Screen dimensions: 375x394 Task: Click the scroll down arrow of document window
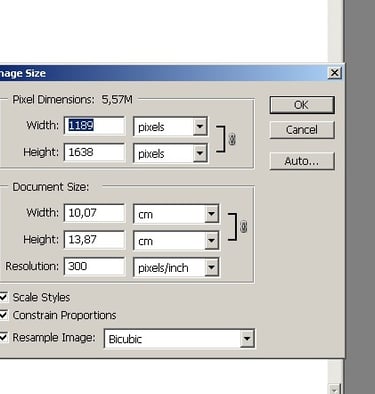pos(334,389)
